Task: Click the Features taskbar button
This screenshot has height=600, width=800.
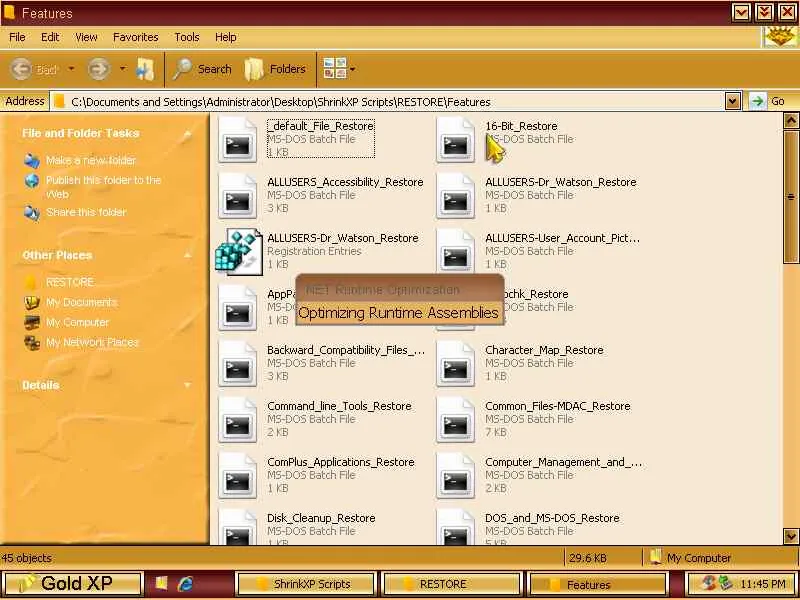Action: pos(597,584)
